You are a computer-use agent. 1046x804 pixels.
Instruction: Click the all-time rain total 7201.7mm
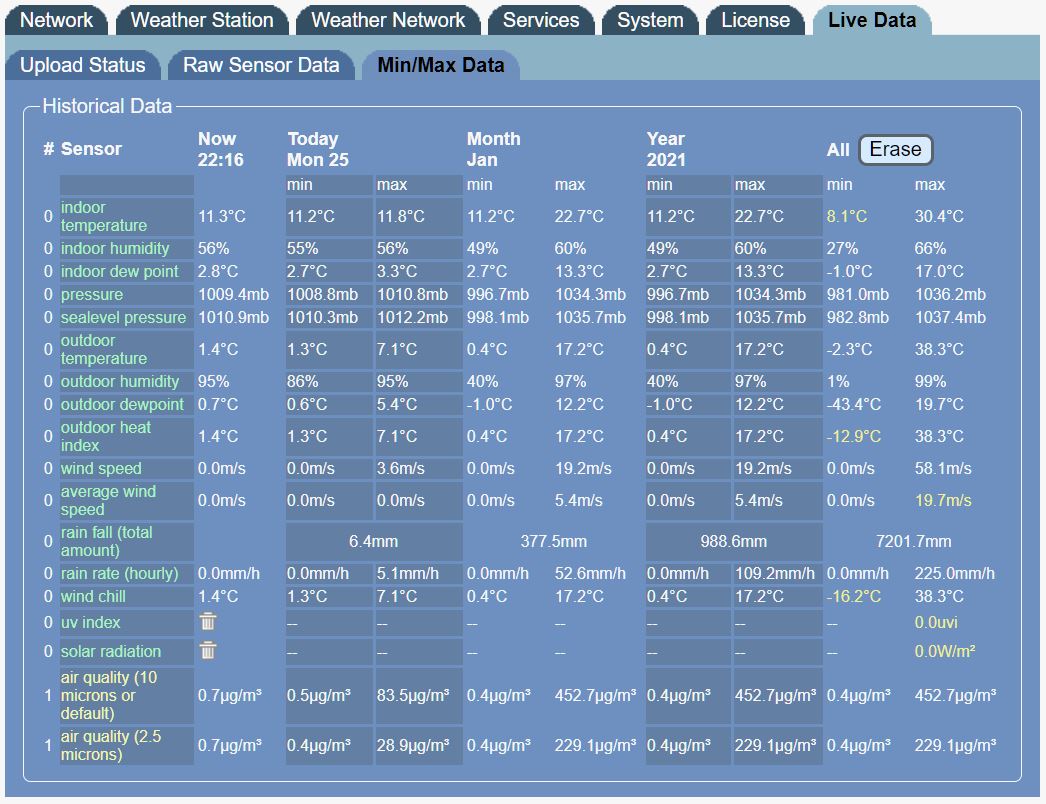(x=914, y=541)
